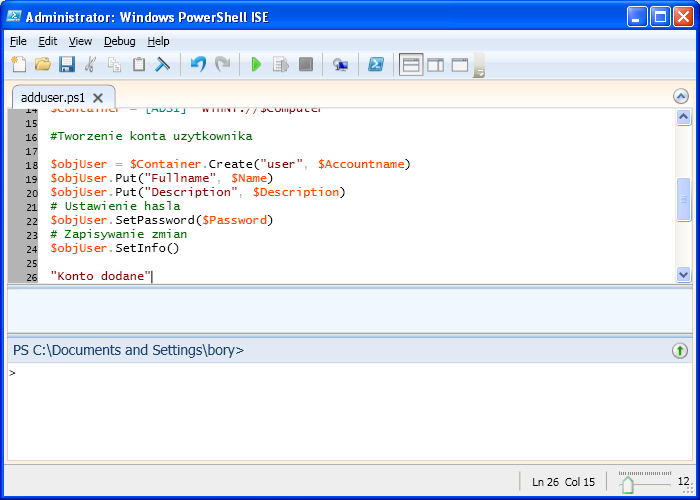Open new remote PowerShell tab icon
The image size is (700, 500).
(341, 65)
